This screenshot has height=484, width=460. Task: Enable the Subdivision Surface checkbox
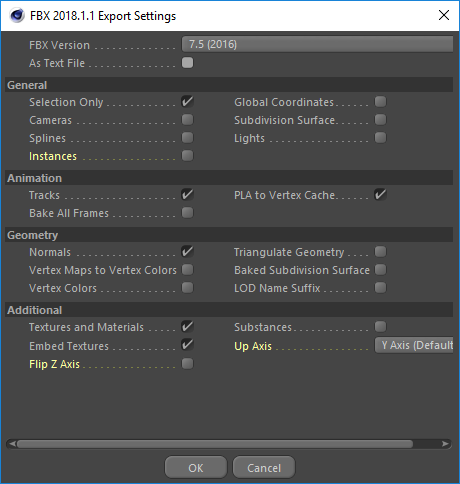[x=380, y=120]
